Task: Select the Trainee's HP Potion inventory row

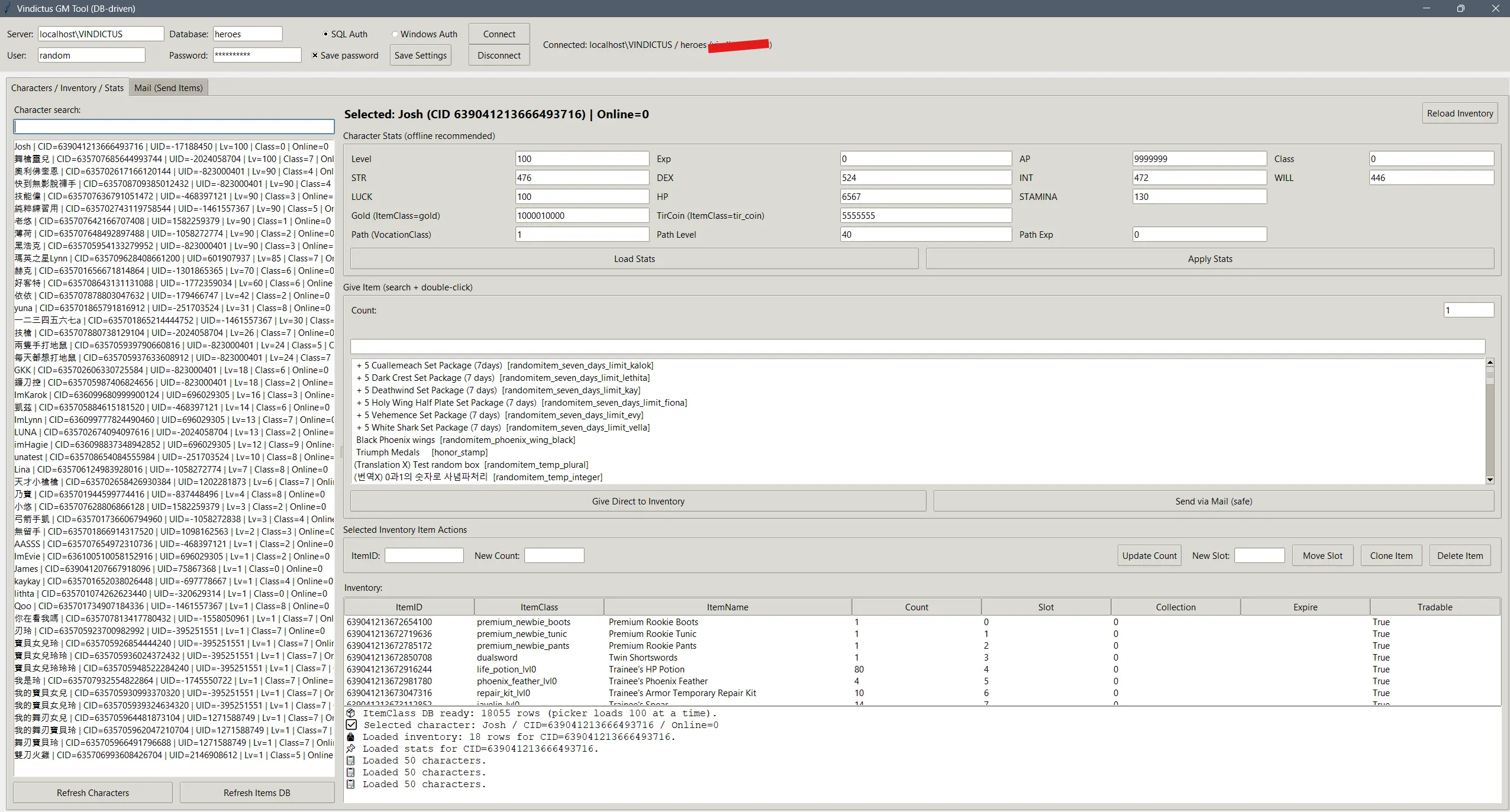Action: [x=922, y=669]
